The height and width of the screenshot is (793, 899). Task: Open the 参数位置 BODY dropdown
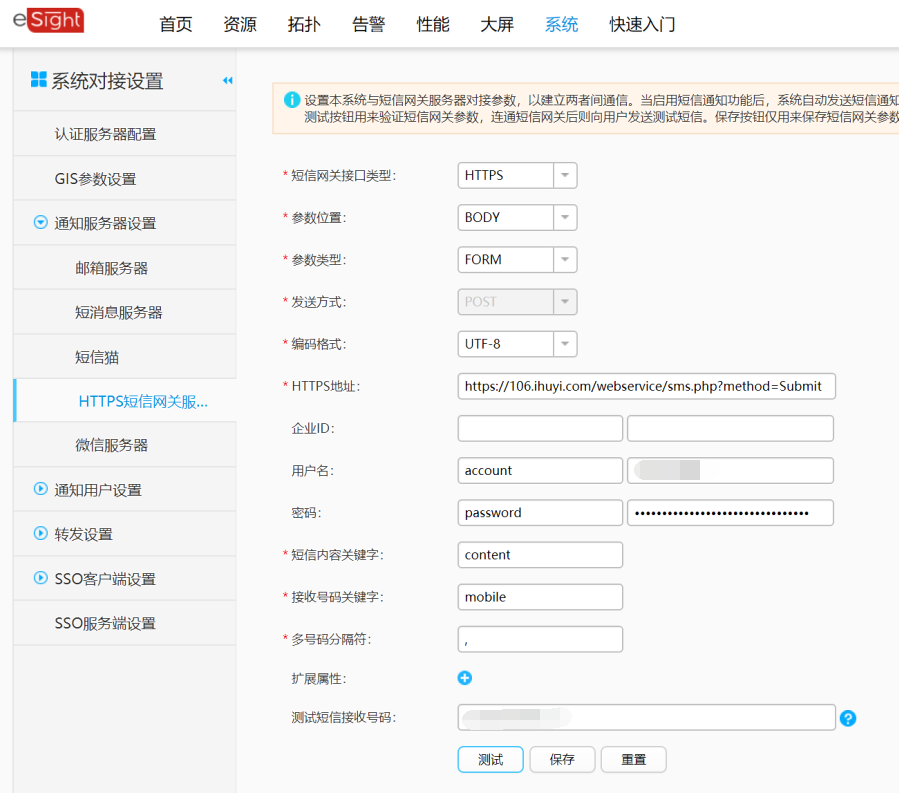tap(565, 218)
